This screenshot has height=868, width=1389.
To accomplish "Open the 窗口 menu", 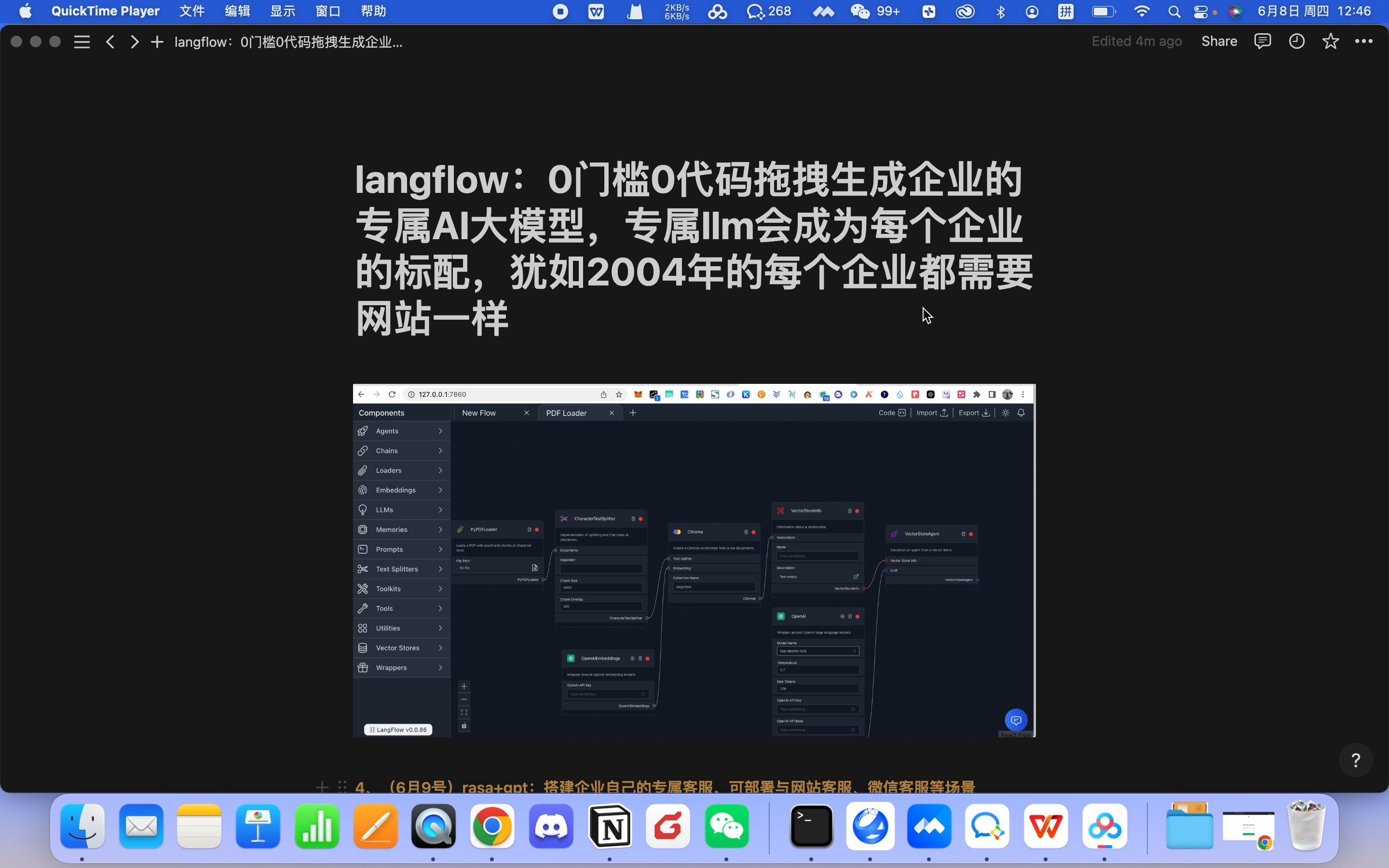I will tap(328, 11).
